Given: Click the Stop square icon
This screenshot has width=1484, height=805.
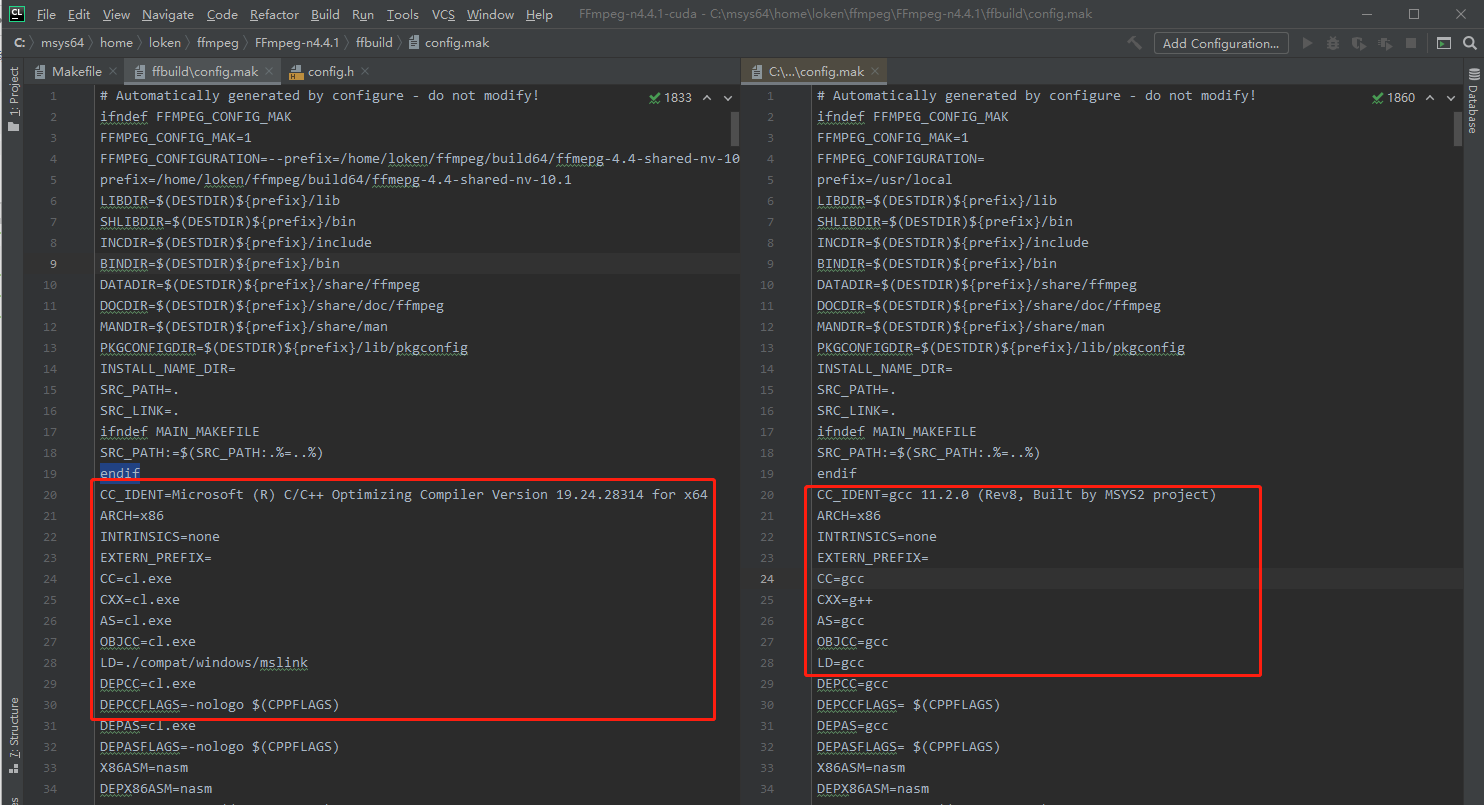Looking at the screenshot, I should 1411,43.
